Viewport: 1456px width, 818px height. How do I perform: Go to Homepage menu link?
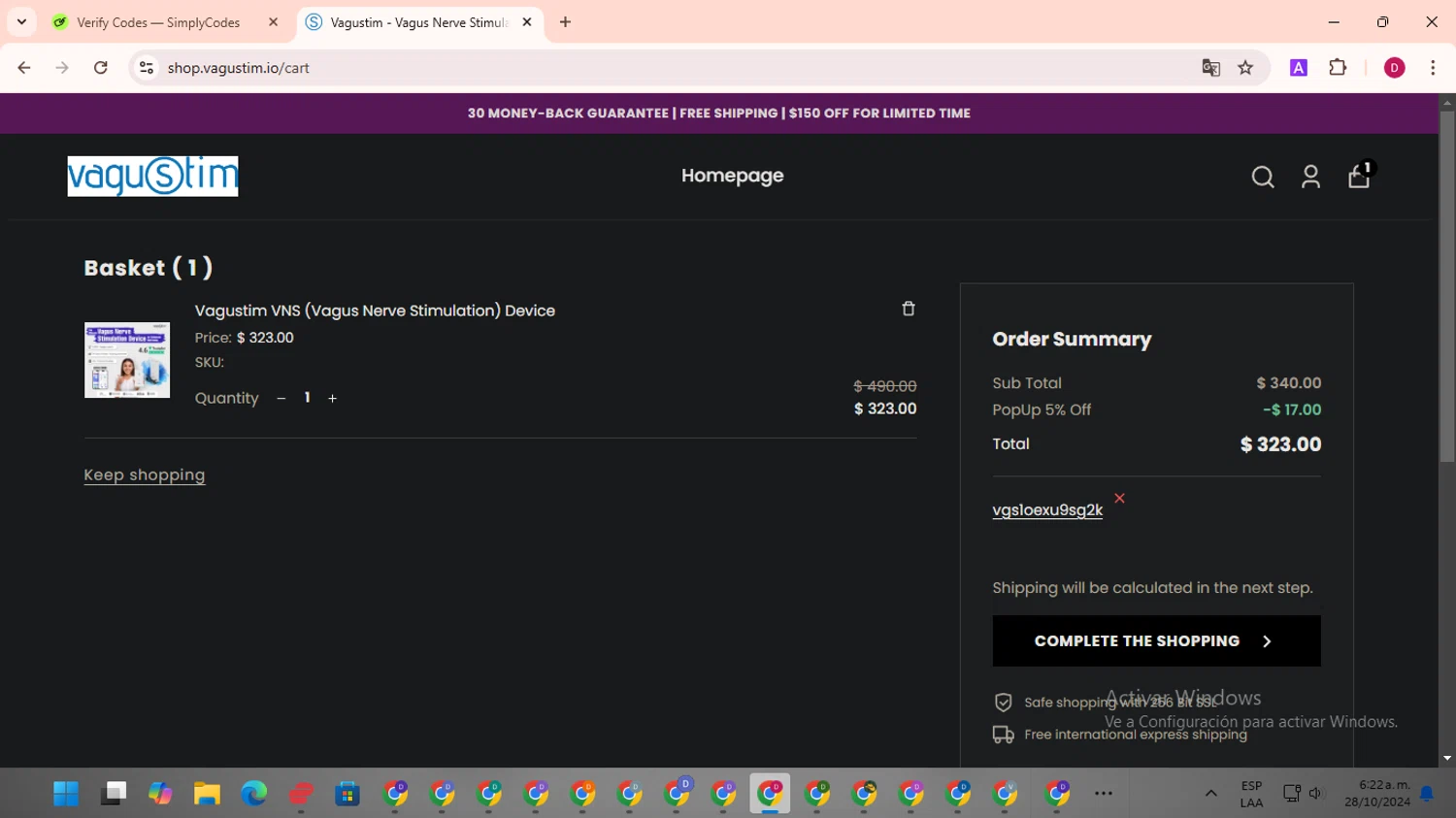pos(732,176)
